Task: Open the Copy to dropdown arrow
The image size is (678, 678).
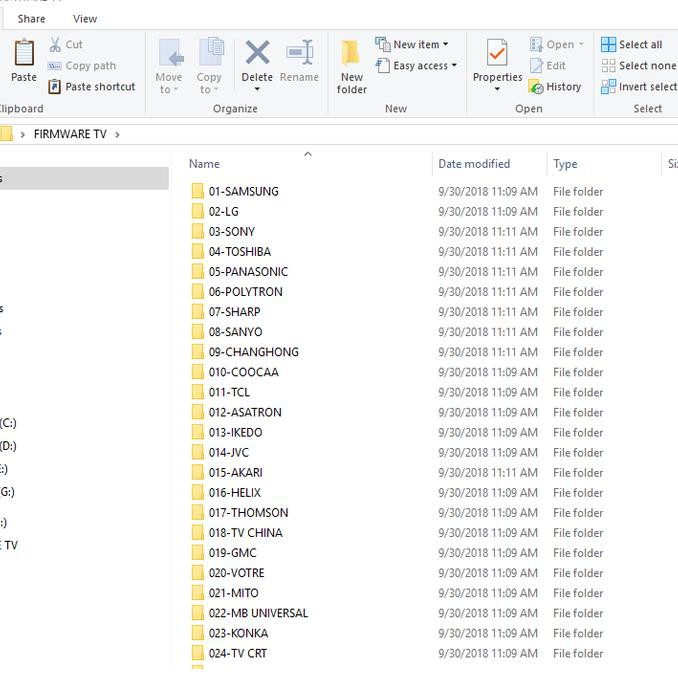Action: click(x=216, y=90)
